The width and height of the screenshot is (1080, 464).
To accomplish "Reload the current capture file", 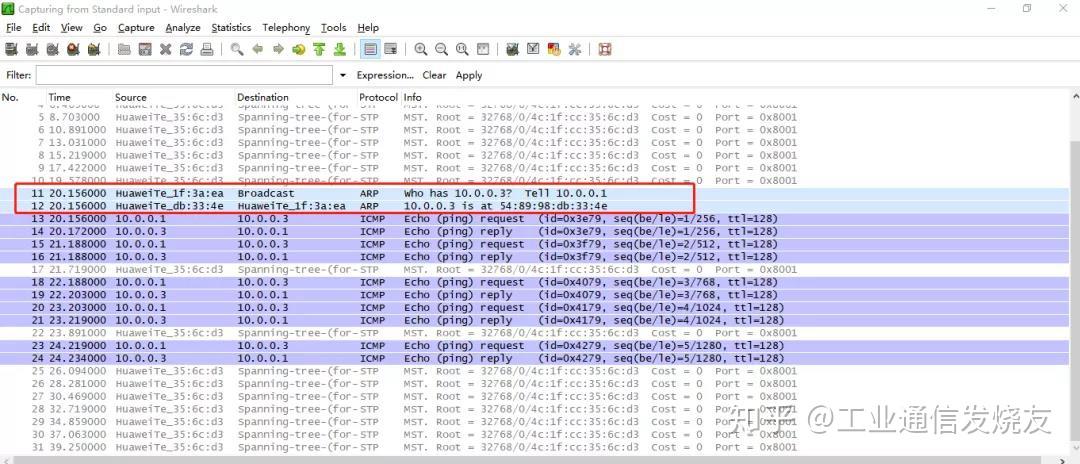I will coord(186,50).
